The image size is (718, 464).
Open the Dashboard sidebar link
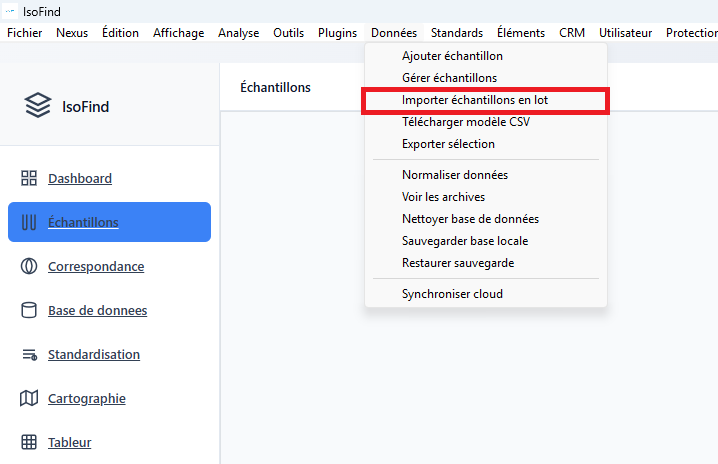pos(80,178)
